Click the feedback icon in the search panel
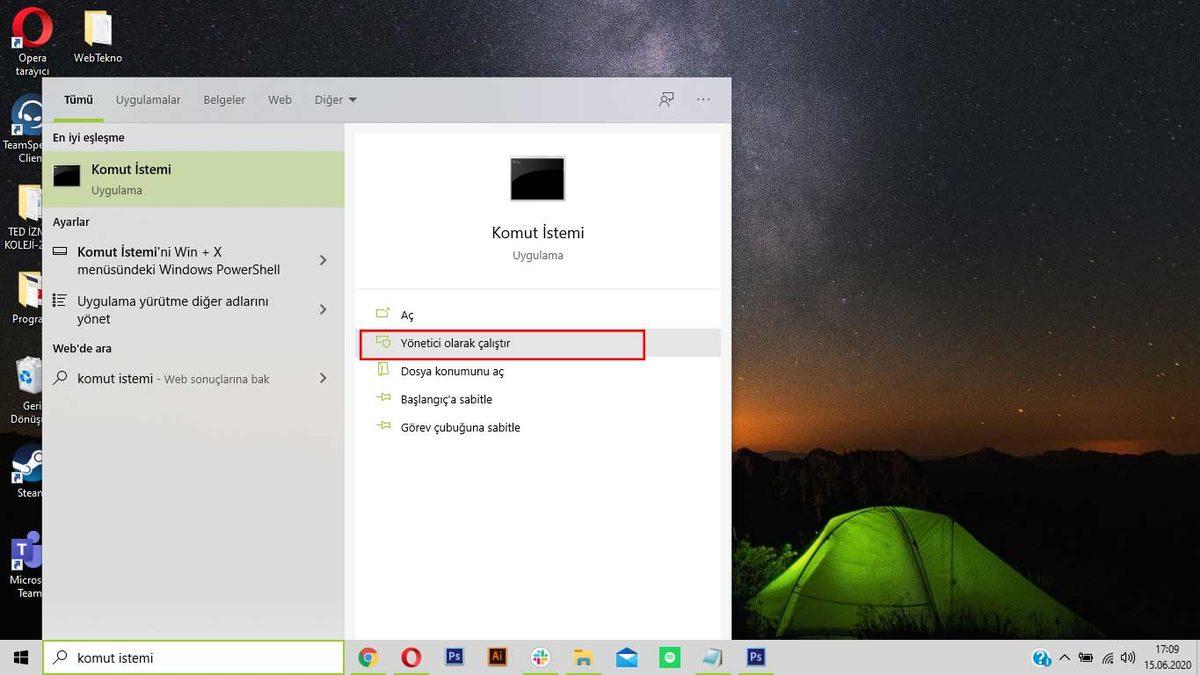1200x675 pixels. click(x=666, y=99)
